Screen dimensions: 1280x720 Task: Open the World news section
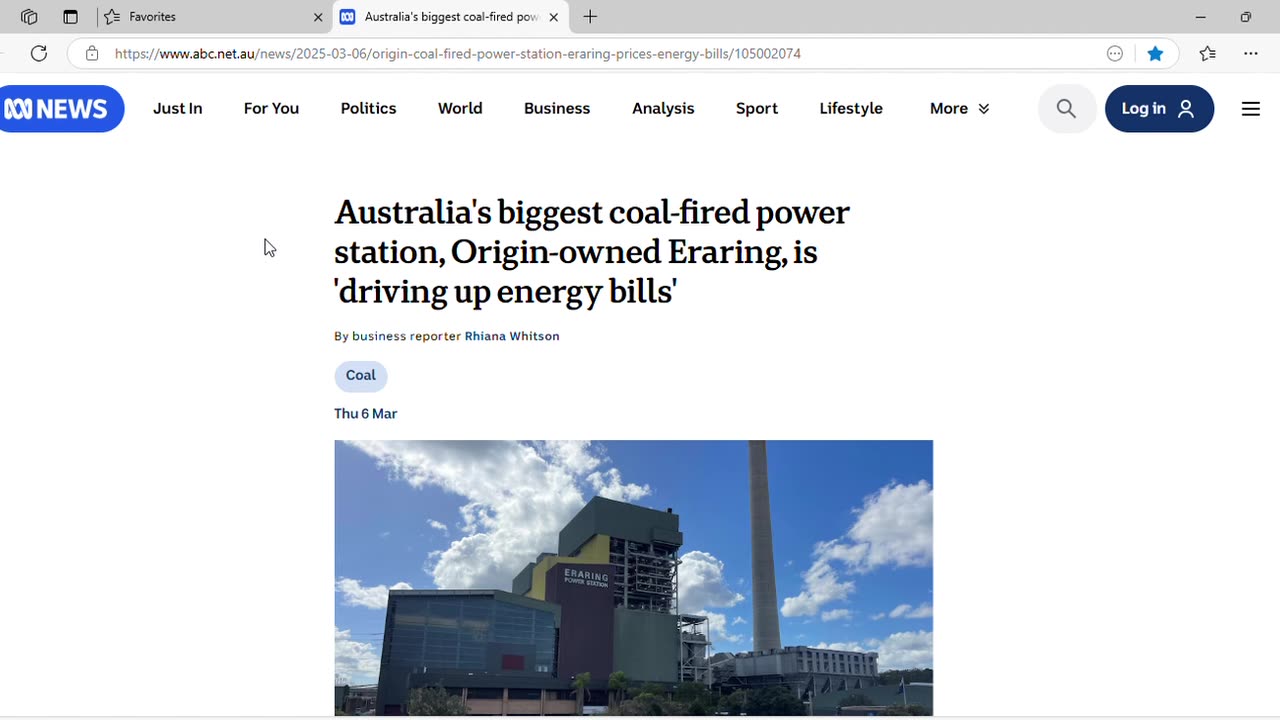460,109
